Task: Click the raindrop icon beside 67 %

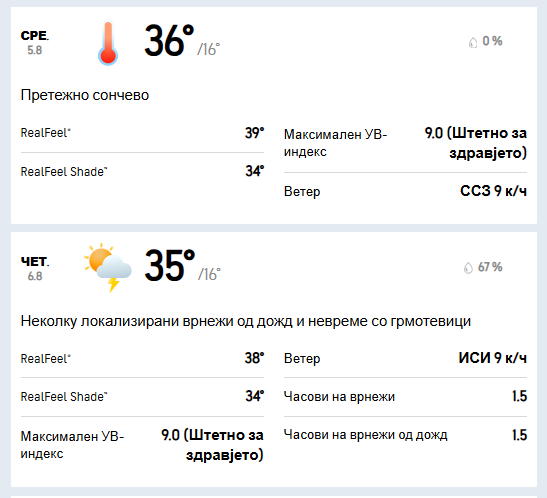Action: (468, 268)
